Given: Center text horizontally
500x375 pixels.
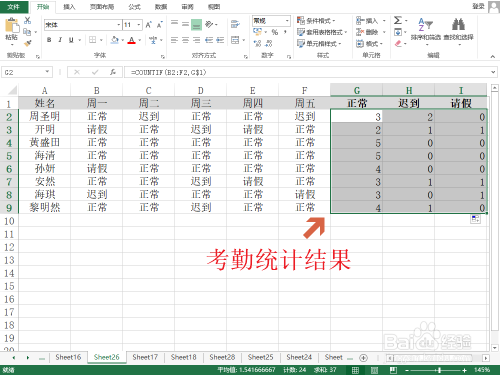Looking at the screenshot, I should [186, 40].
